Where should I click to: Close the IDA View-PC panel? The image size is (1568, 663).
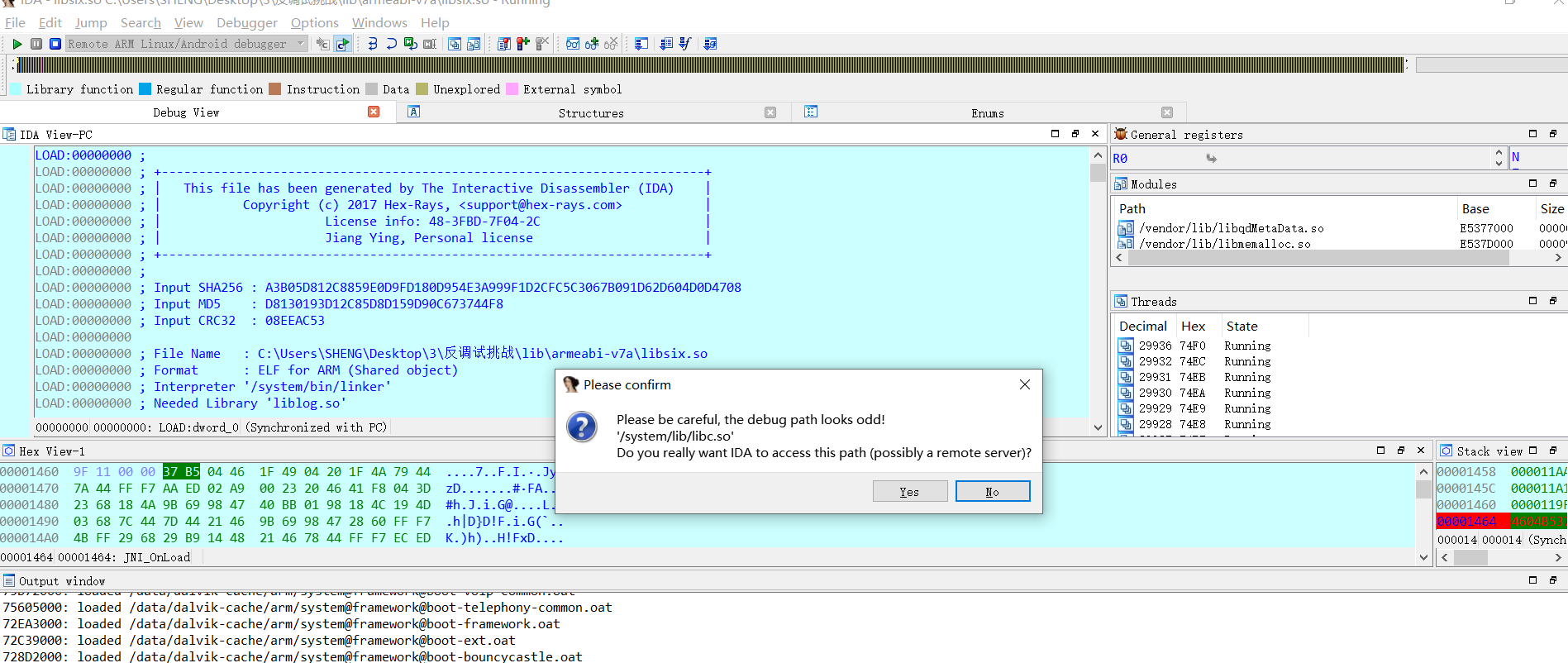[1095, 134]
